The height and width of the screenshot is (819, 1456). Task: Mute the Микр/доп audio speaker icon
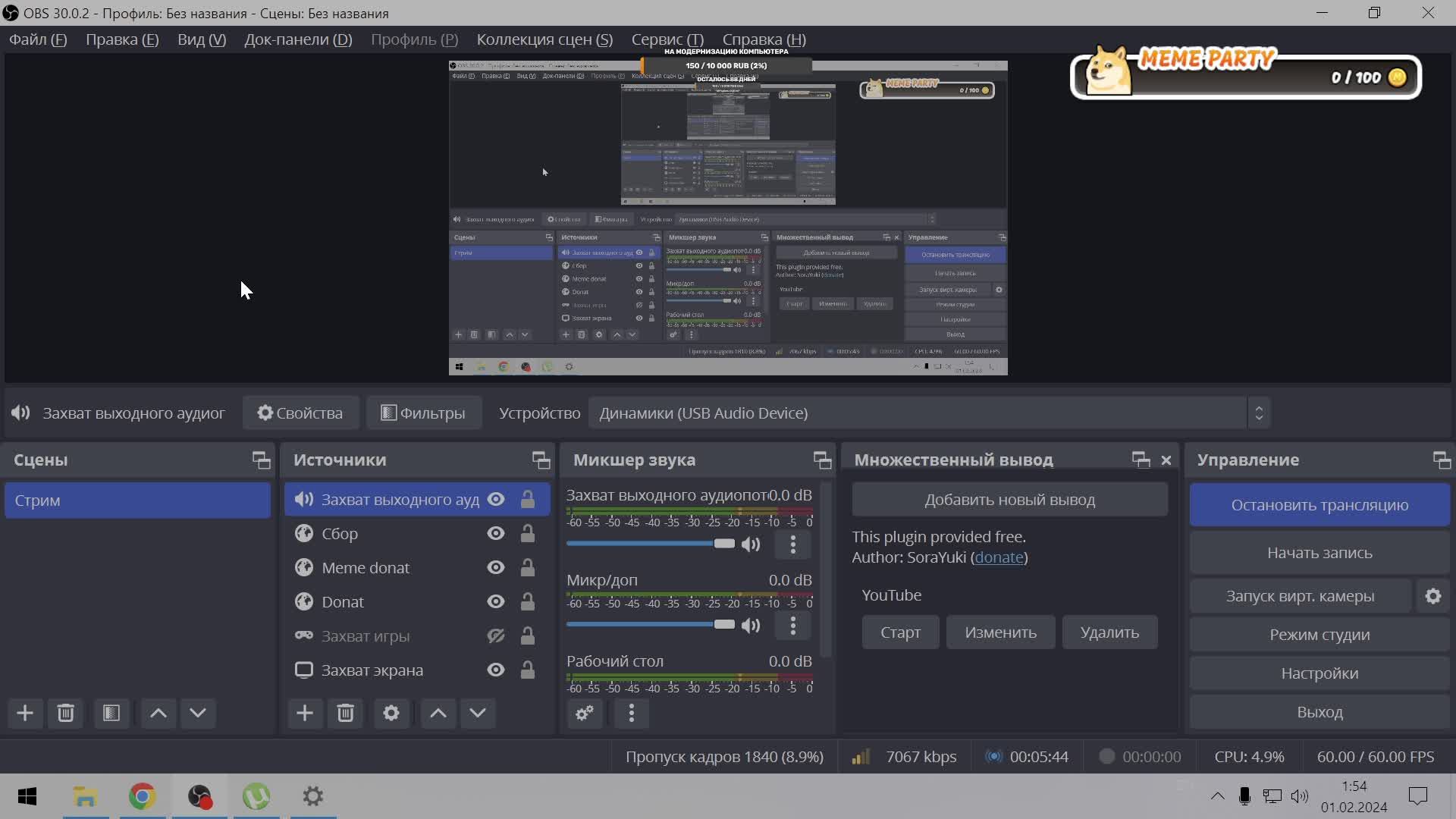(751, 626)
